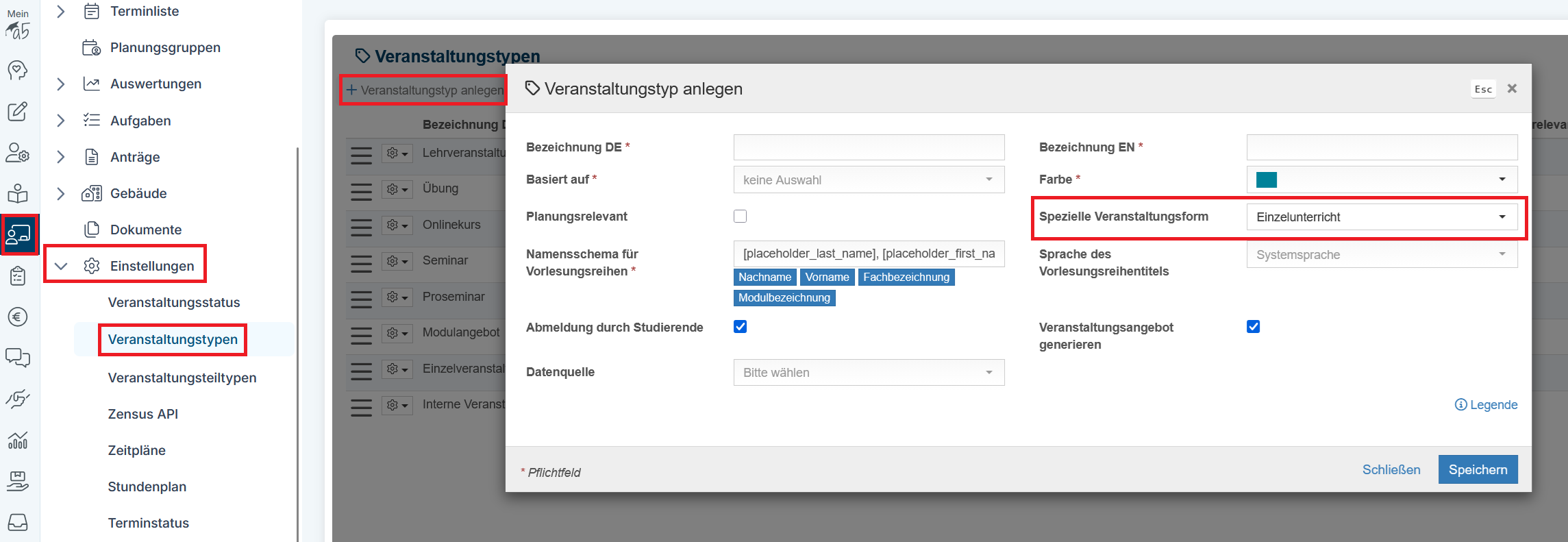The image size is (1568, 542).
Task: Open the Mein profile icon in left rail
Action: 18,25
